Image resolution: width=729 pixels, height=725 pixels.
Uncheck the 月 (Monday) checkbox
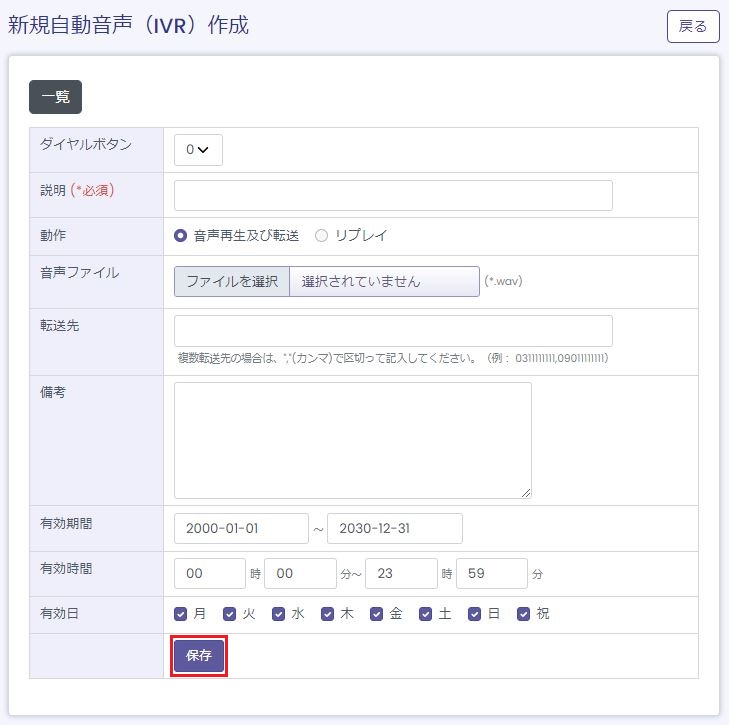(181, 614)
